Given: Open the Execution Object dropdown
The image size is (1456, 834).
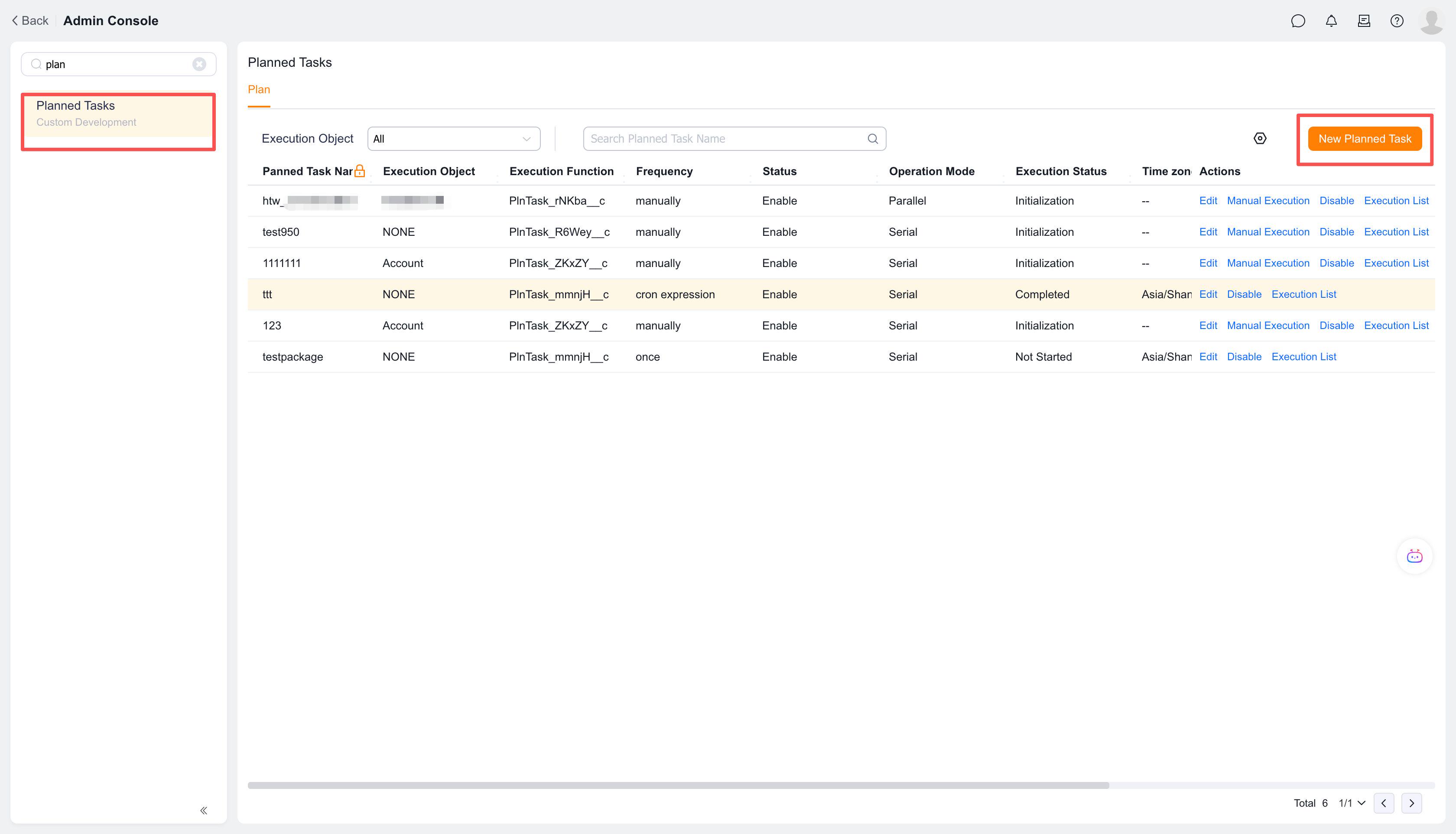Looking at the screenshot, I should click(x=453, y=139).
